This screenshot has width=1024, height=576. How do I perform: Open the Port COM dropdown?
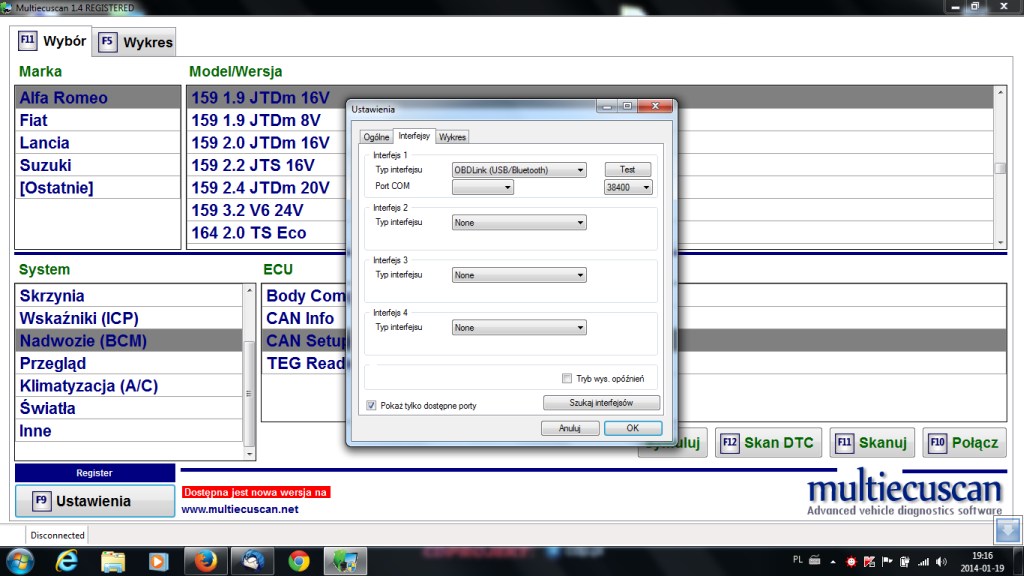482,187
